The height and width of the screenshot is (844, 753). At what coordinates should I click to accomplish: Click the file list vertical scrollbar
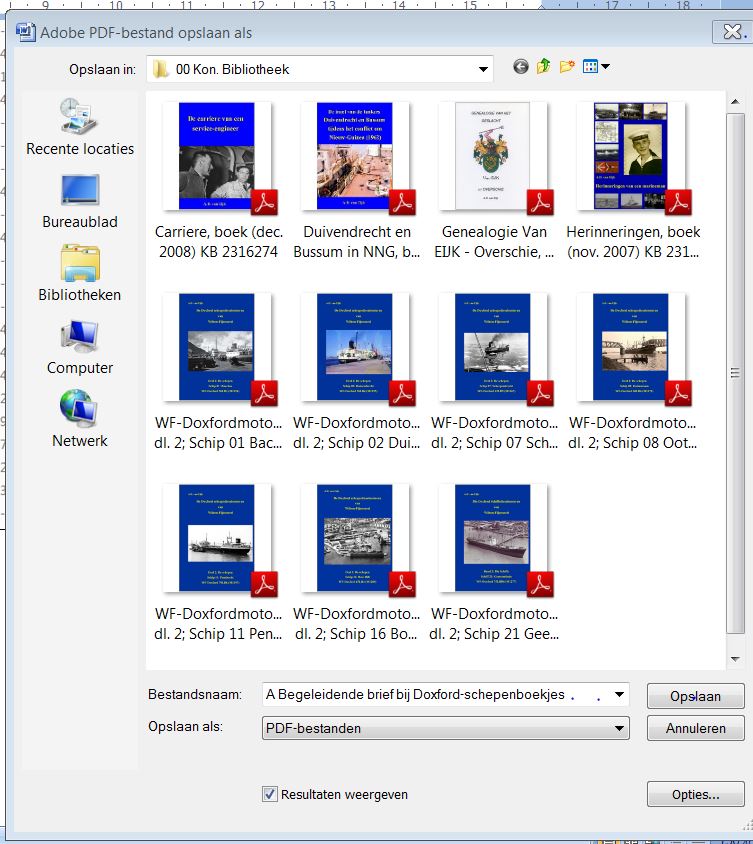pos(736,372)
